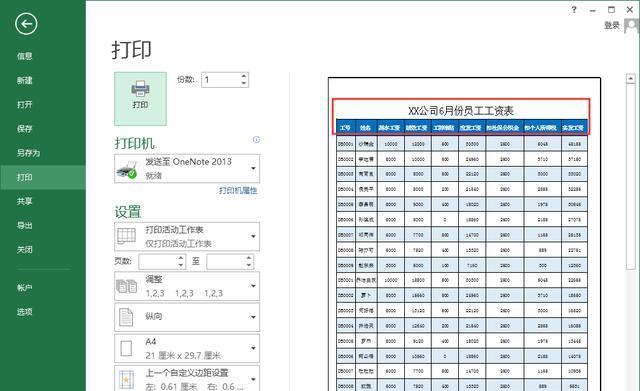
Task: Expand the A4 paper size dropdown
Action: [253, 348]
